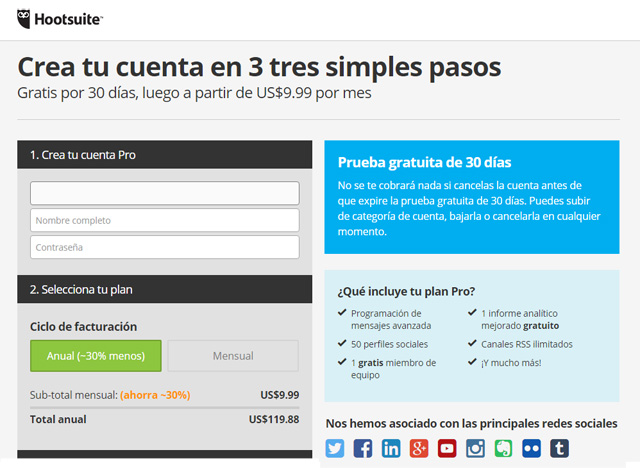
Task: Switch billing cycle to Mensual
Action: tap(233, 356)
